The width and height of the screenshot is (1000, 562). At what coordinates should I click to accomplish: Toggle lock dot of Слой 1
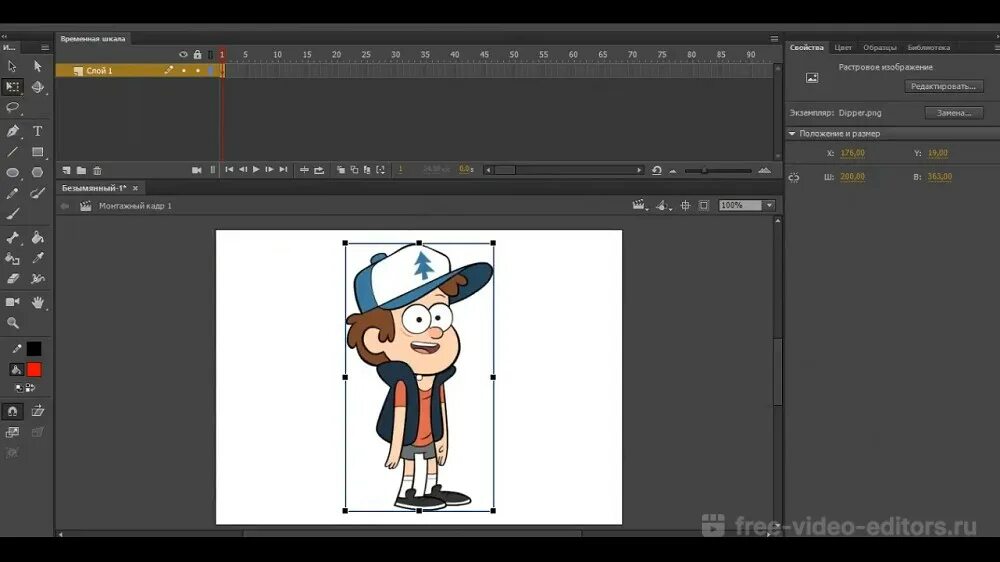tap(198, 71)
